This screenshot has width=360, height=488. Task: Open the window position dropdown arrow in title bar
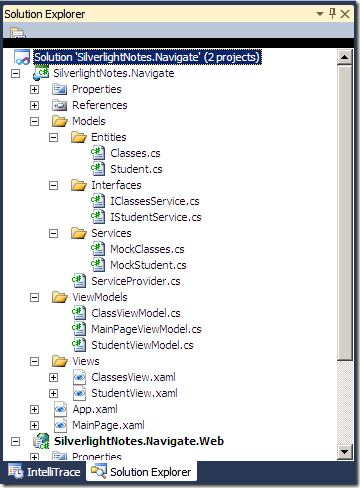320,14
